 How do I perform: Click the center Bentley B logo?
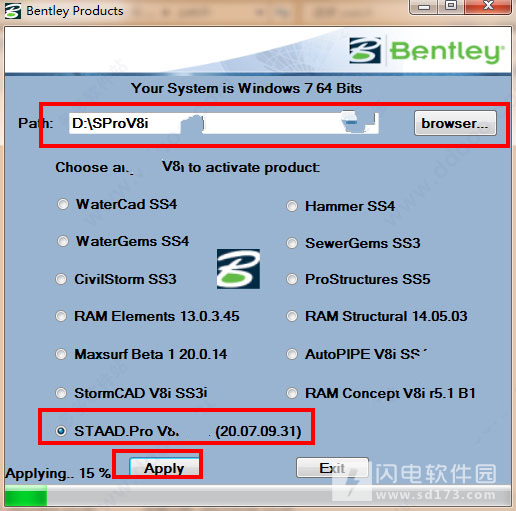coord(238,269)
